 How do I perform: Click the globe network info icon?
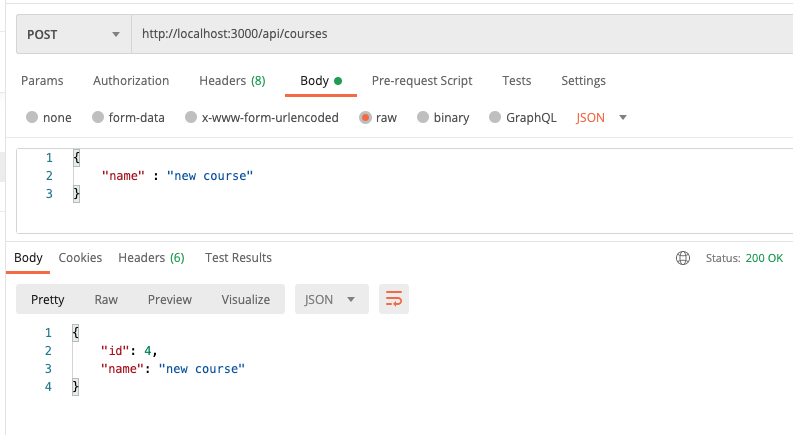[x=683, y=258]
